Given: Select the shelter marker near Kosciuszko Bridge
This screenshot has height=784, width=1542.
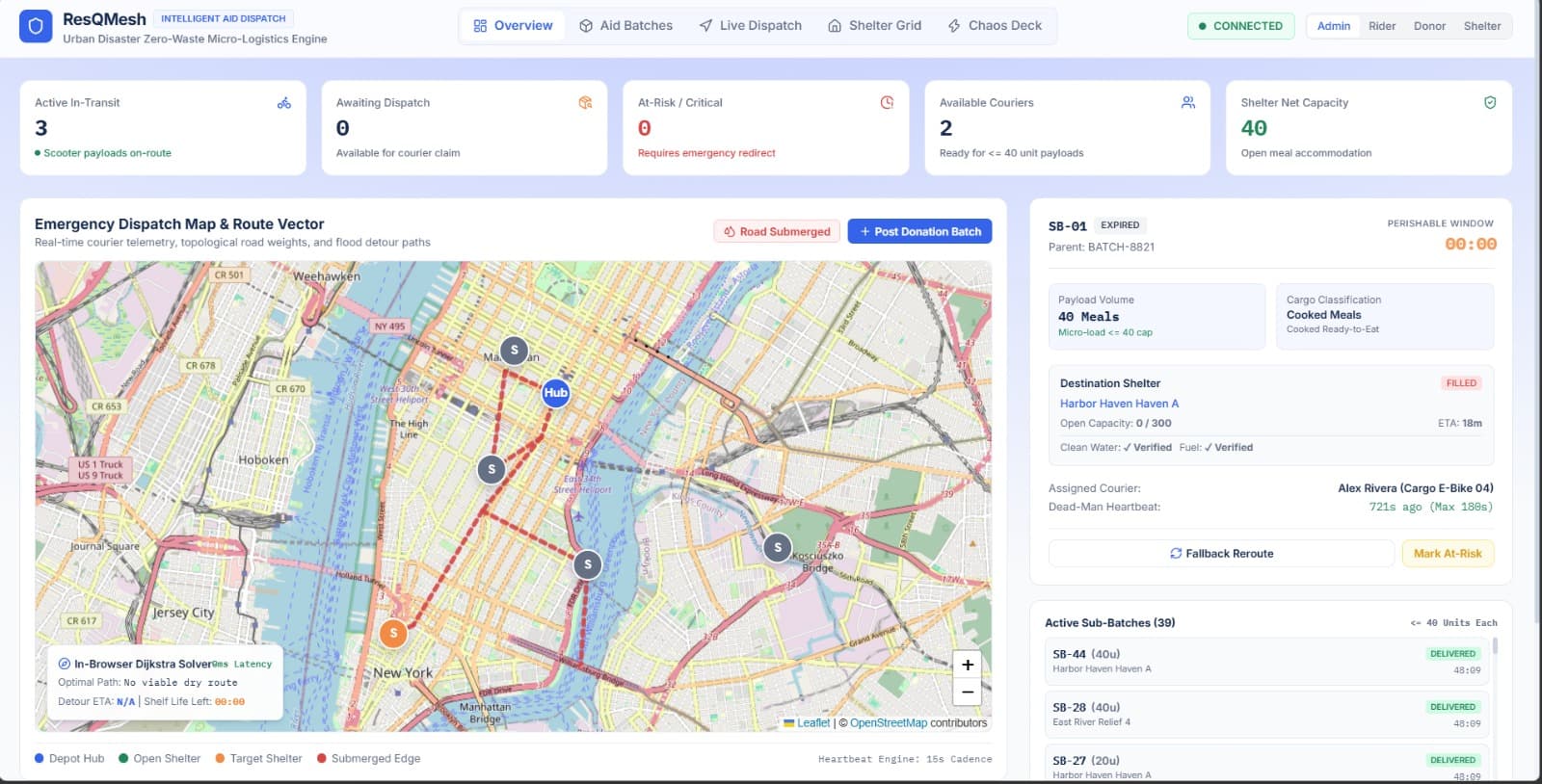Looking at the screenshot, I should (x=778, y=548).
